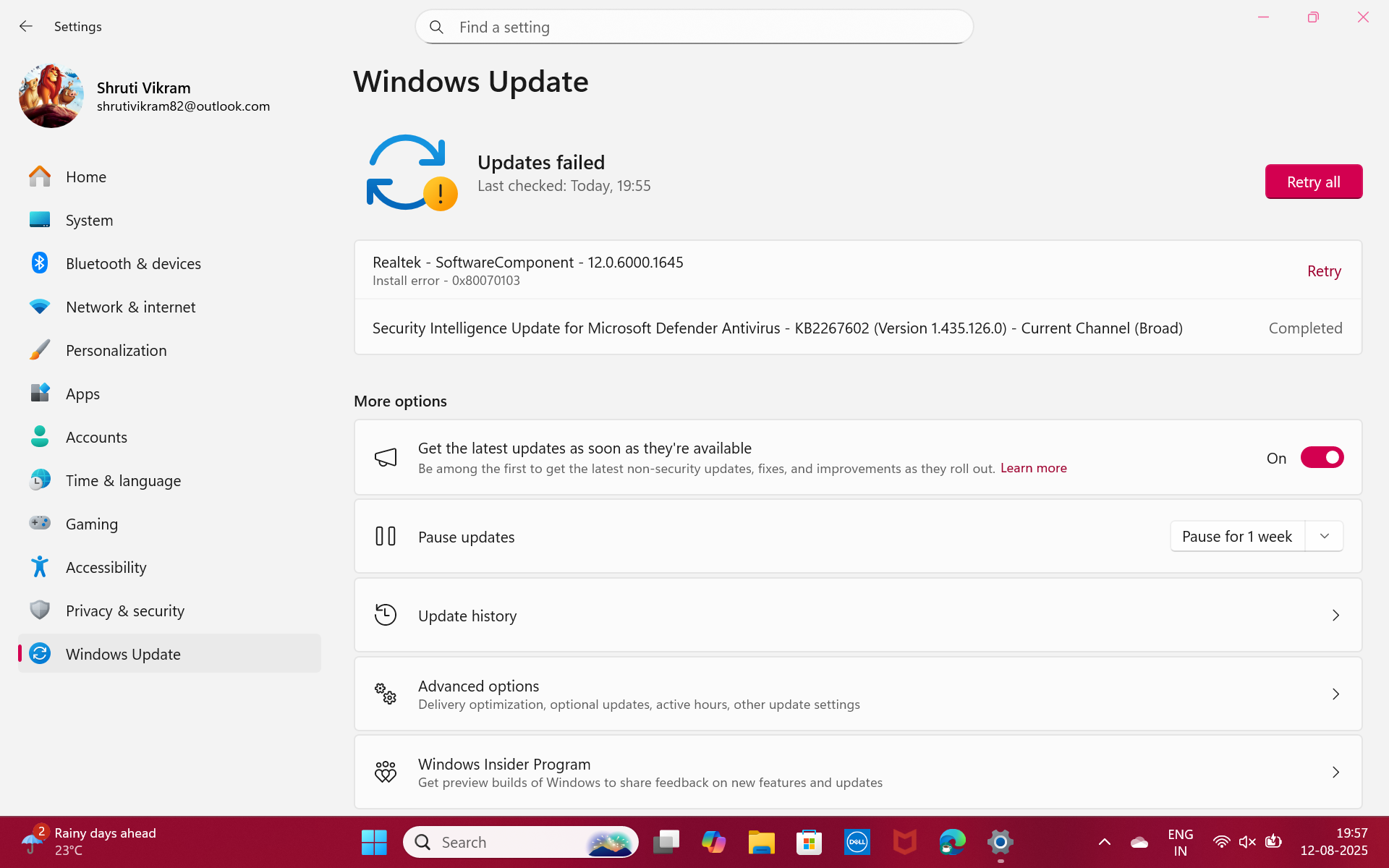Click the Completed status text
Viewport: 1389px width, 868px height.
(1305, 328)
